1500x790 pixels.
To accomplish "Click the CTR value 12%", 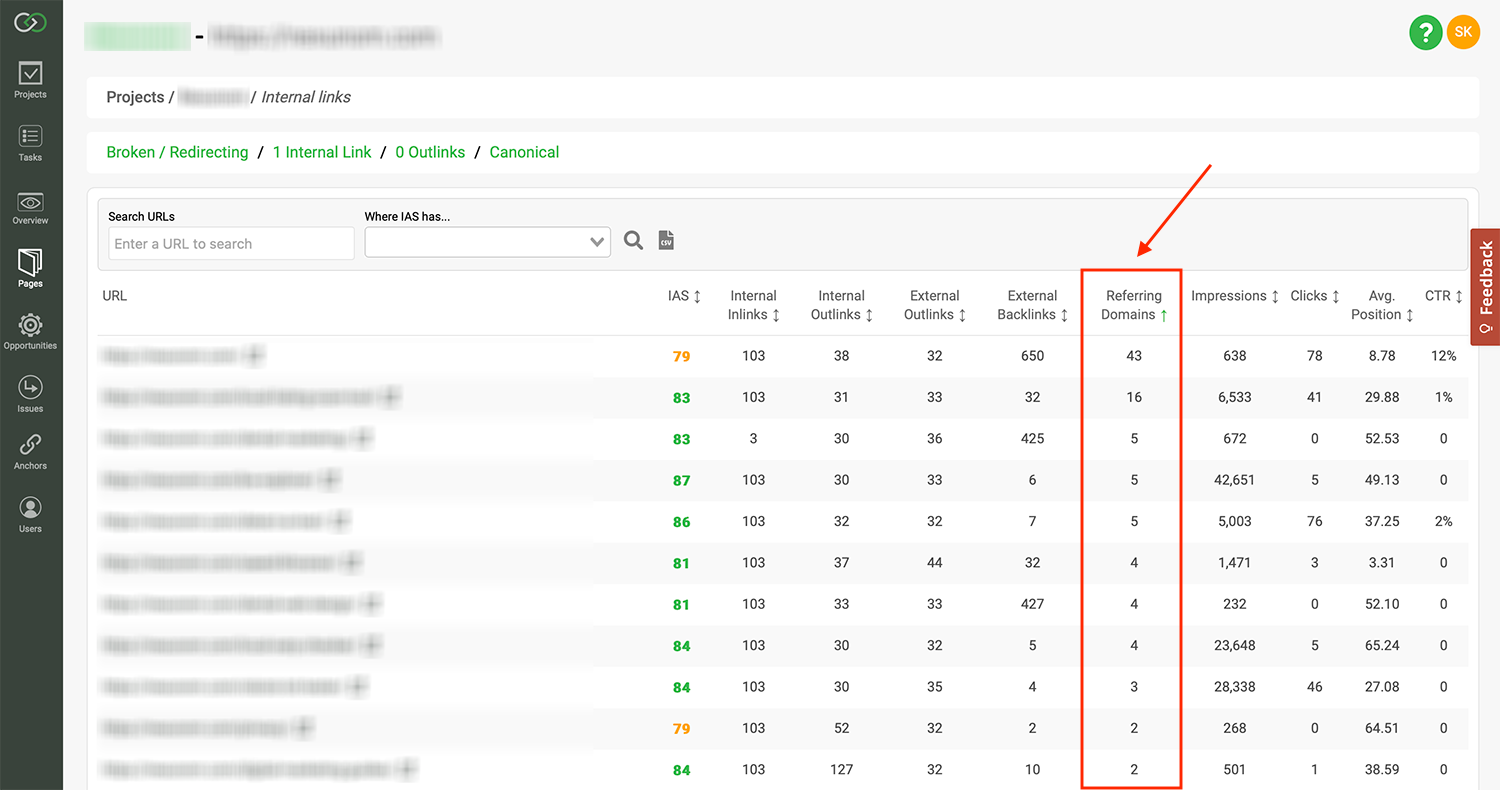I will (1443, 356).
